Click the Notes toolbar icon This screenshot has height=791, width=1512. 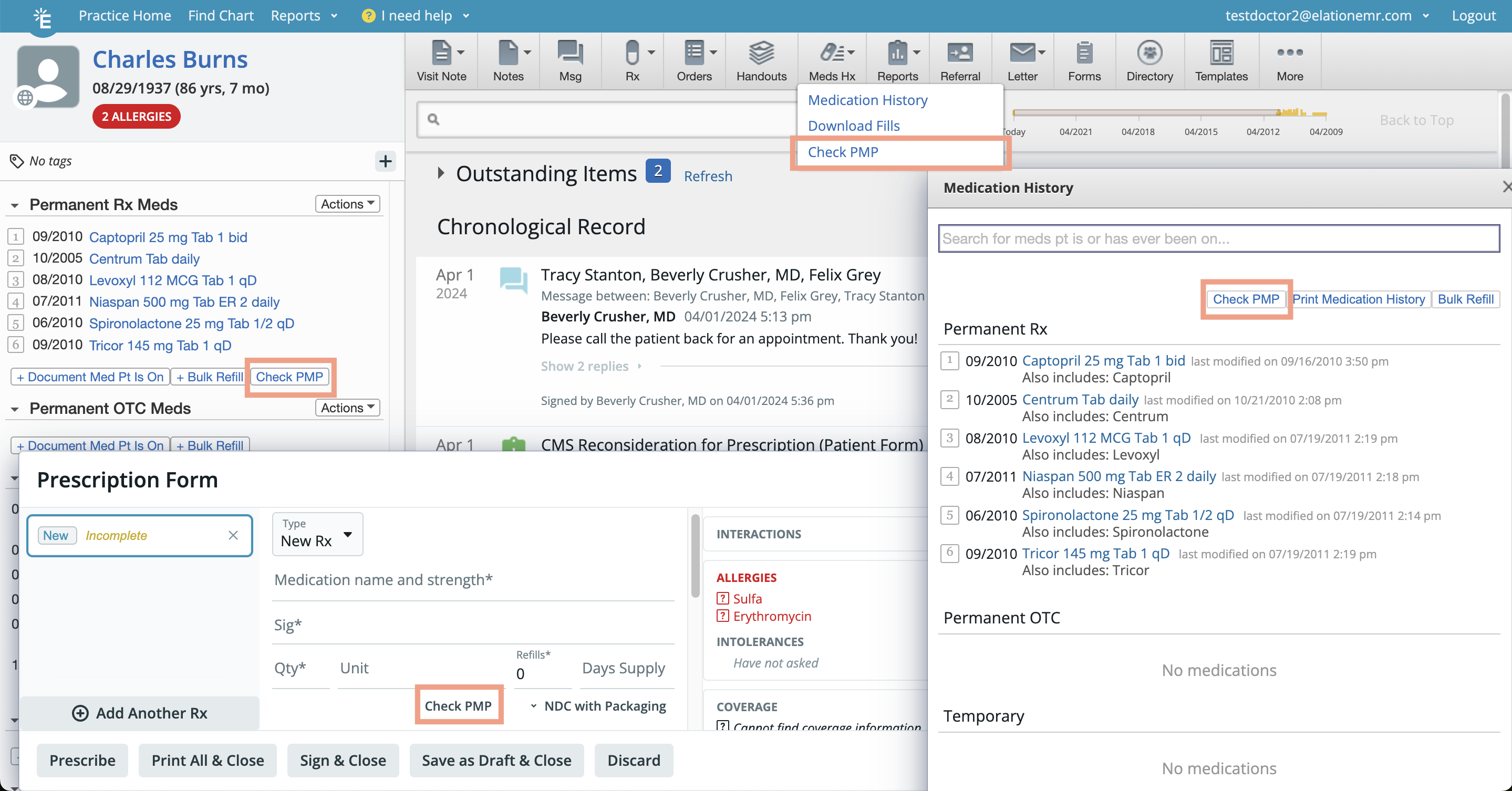point(506,59)
